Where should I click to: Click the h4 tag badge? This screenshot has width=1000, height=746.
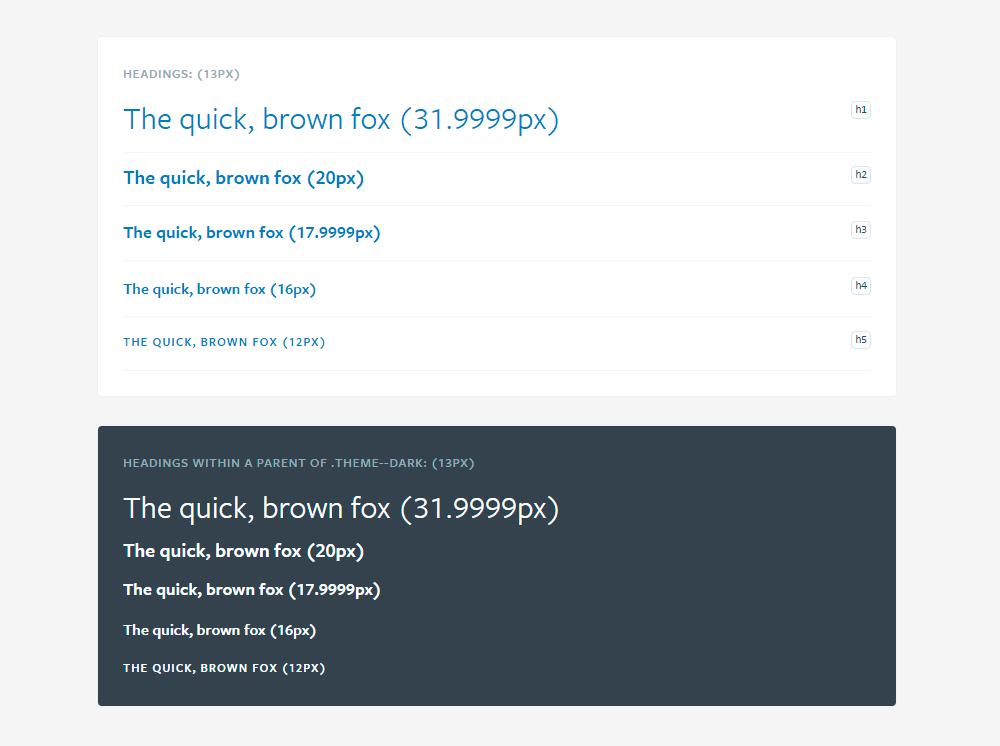860,286
